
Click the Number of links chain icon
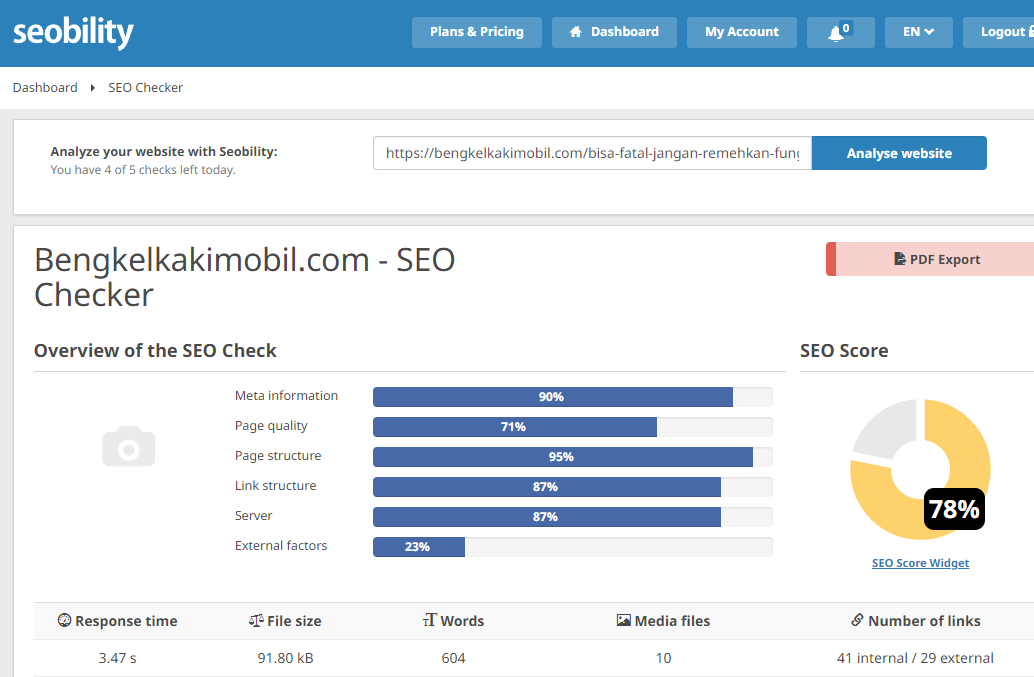[x=857, y=620]
